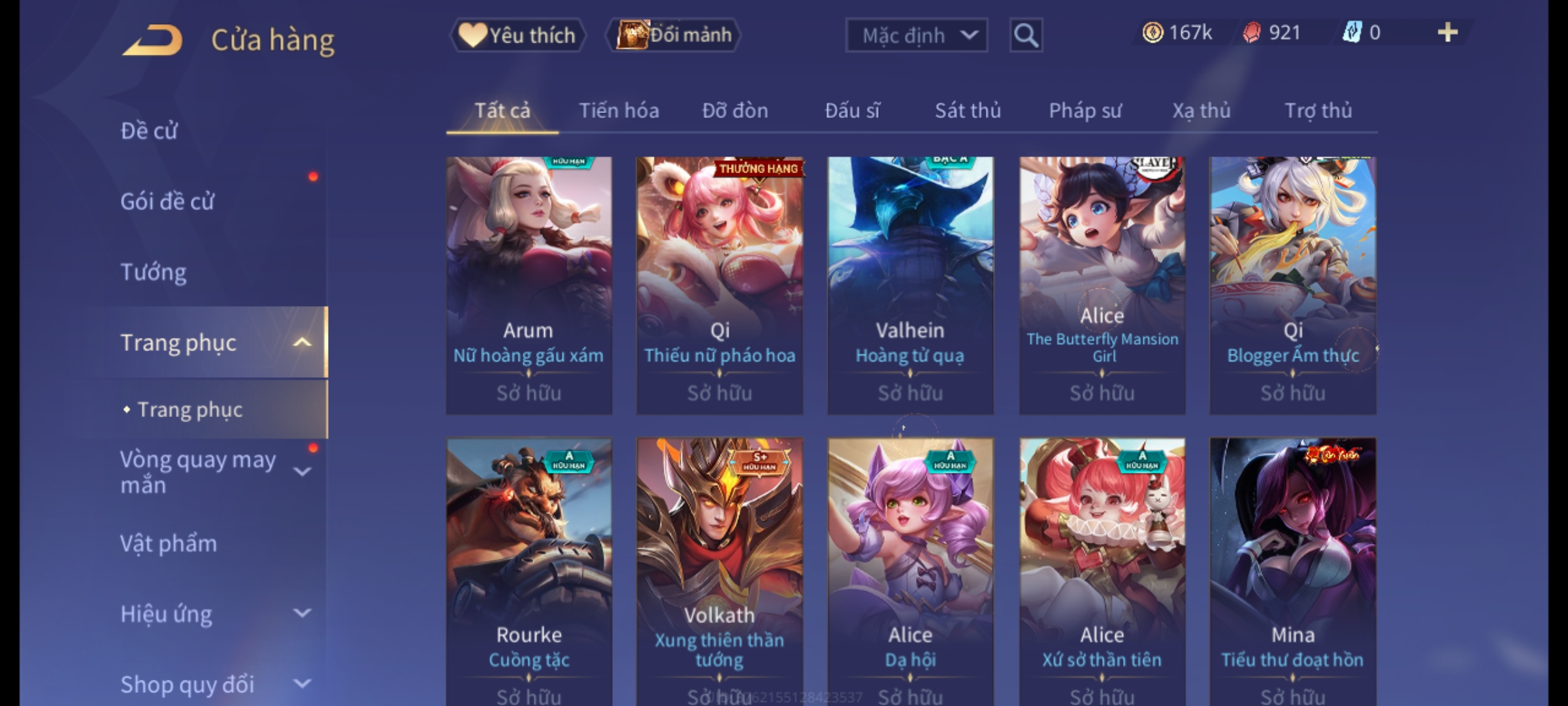Viewport: 1568px width, 706px height.
Task: Open Đổi mảnh fragment exchange
Action: click(674, 35)
